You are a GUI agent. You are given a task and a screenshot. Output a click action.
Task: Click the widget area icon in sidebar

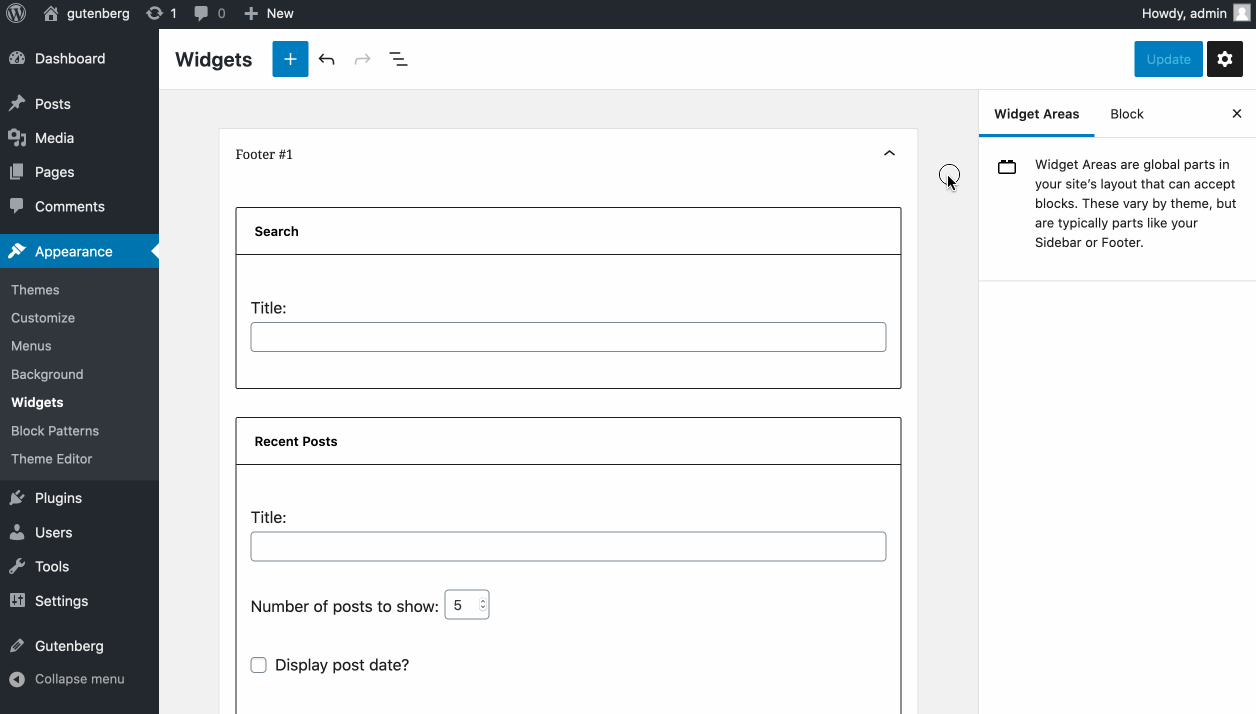tap(1007, 167)
